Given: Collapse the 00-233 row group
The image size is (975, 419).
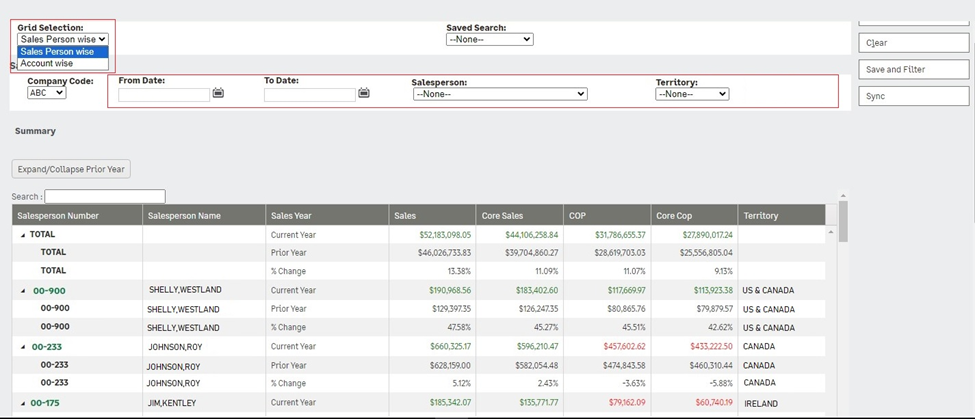Looking at the screenshot, I should coord(23,347).
